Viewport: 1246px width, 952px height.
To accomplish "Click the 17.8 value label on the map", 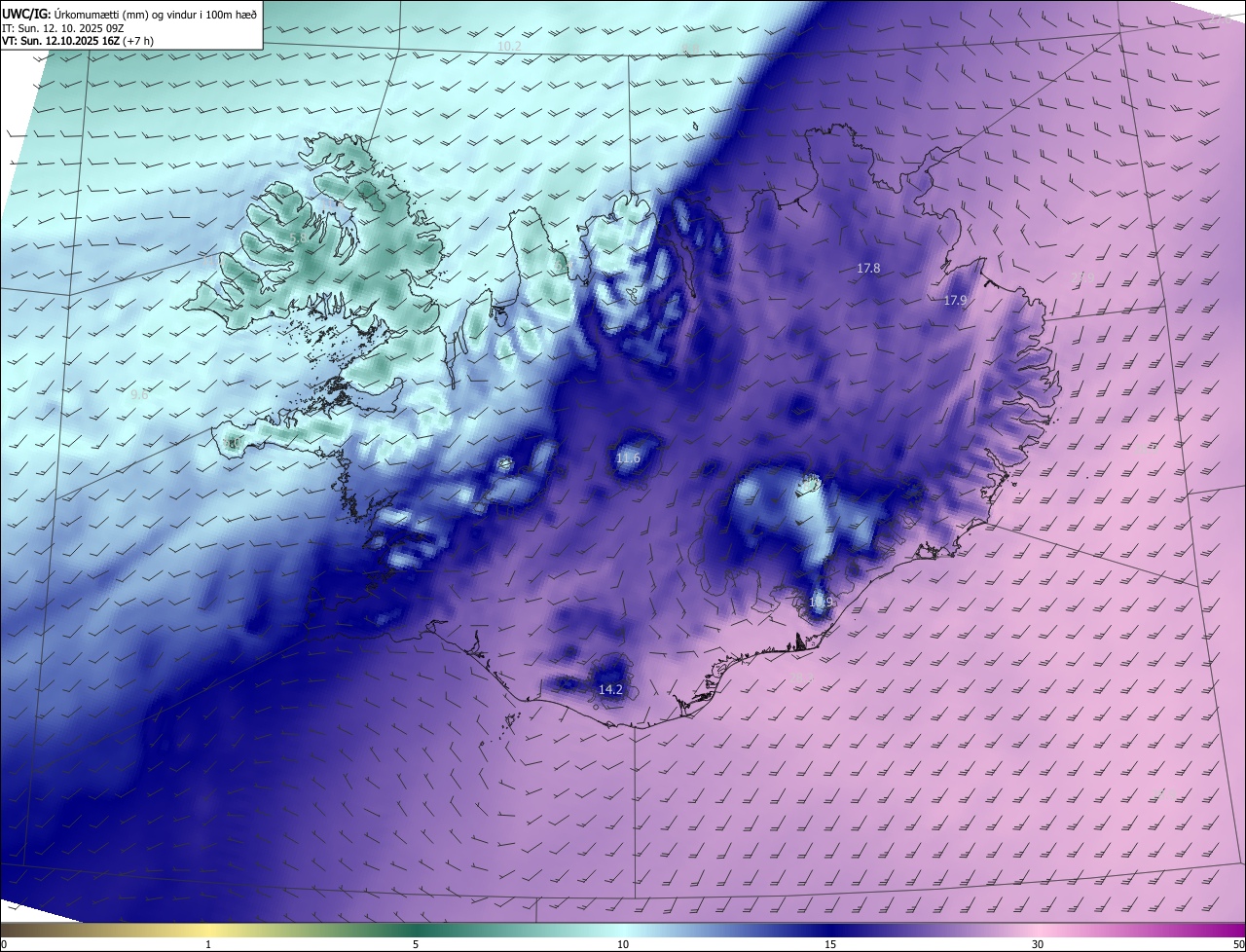I will coord(868,268).
